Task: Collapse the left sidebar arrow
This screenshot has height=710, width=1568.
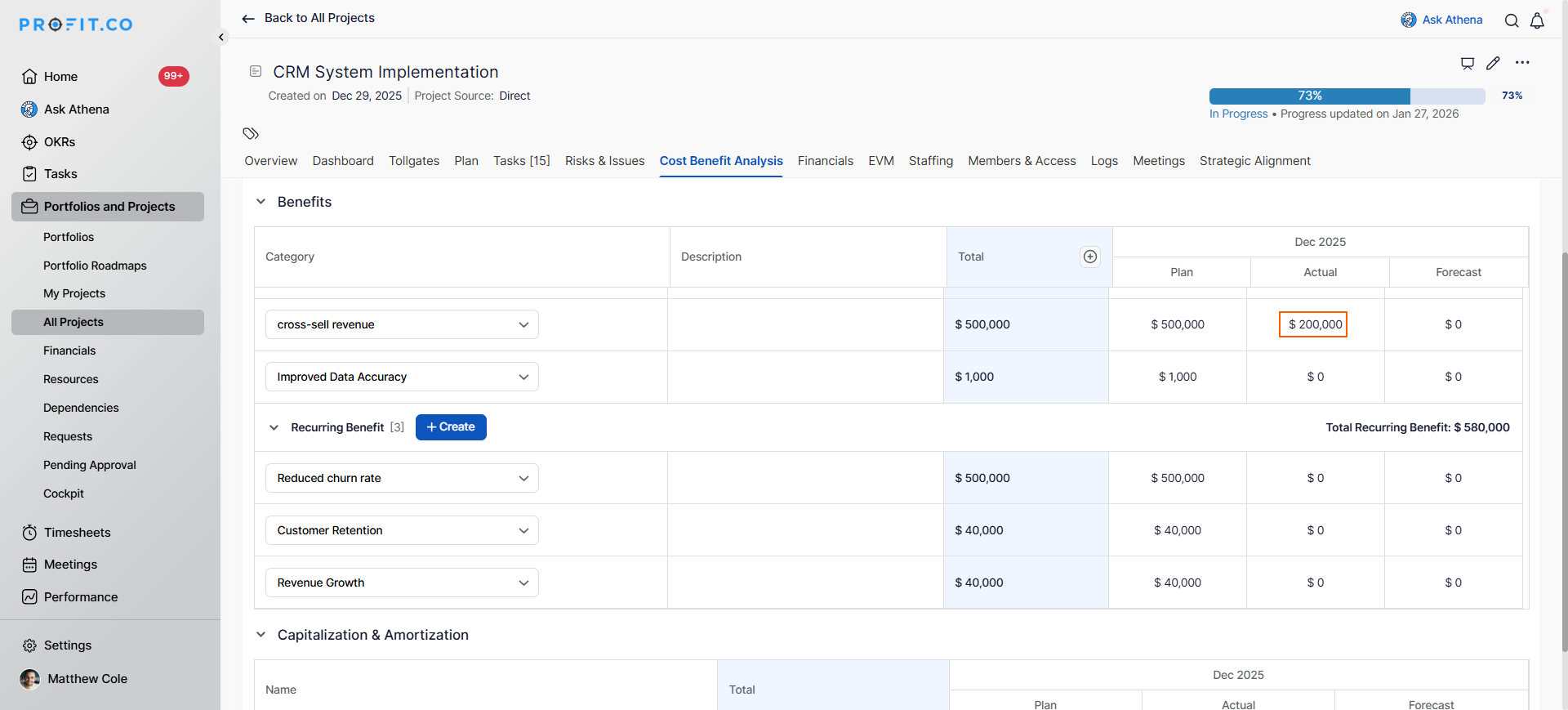Action: (221, 37)
